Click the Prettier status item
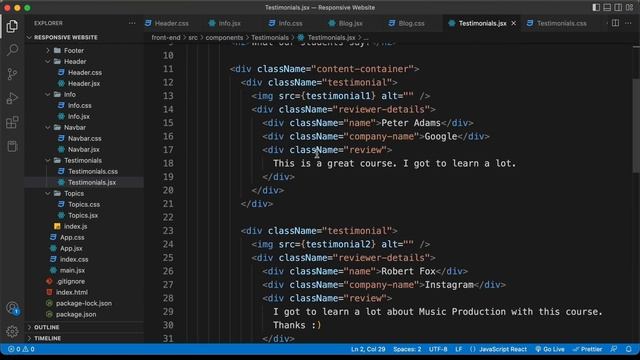This screenshot has height=360, width=640. click(588, 349)
